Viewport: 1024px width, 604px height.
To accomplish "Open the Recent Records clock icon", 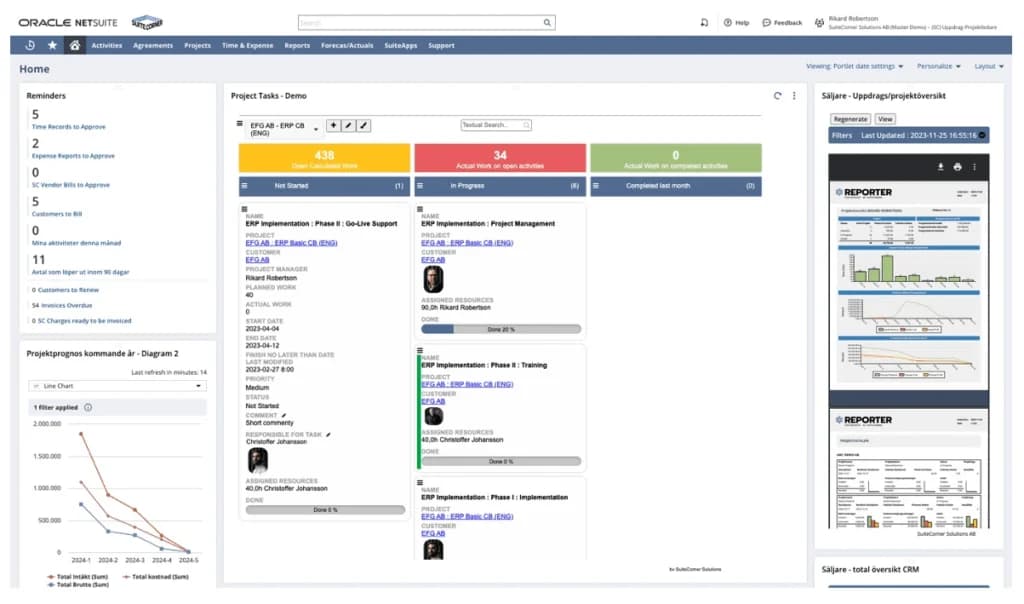I will point(30,45).
